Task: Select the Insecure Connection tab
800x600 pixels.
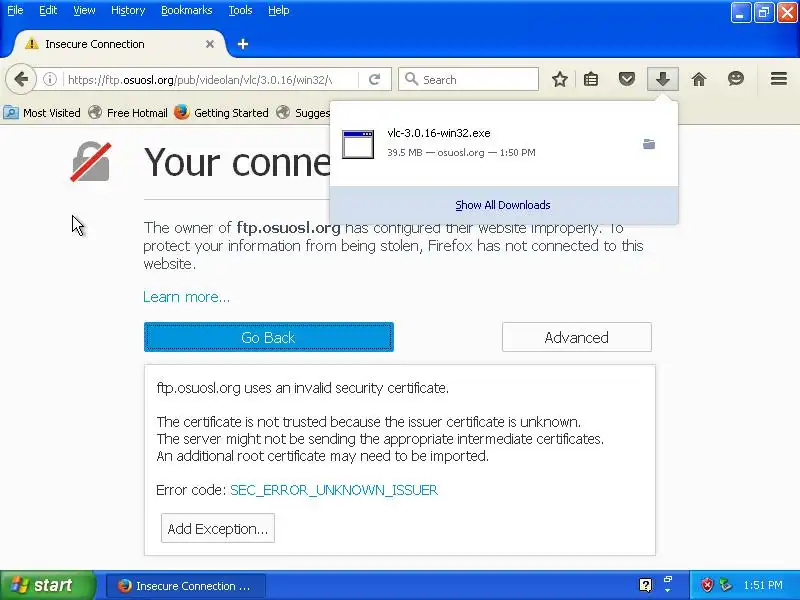Action: (x=120, y=44)
